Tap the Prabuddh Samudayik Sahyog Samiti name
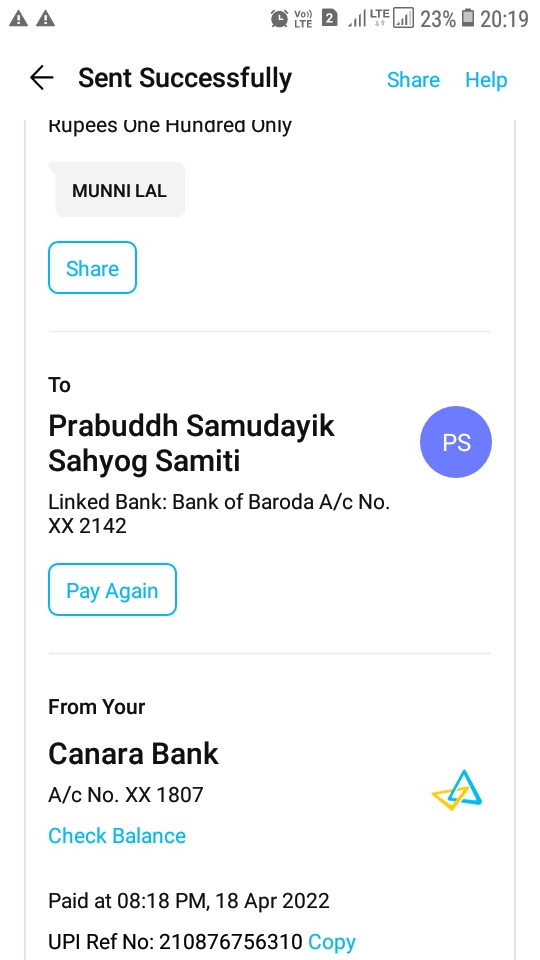Viewport: 540px width, 960px height. (x=192, y=443)
